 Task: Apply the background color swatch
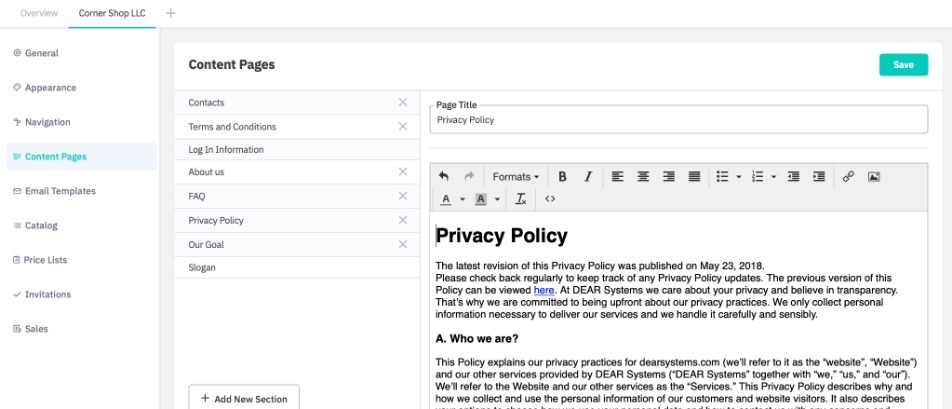coord(481,199)
